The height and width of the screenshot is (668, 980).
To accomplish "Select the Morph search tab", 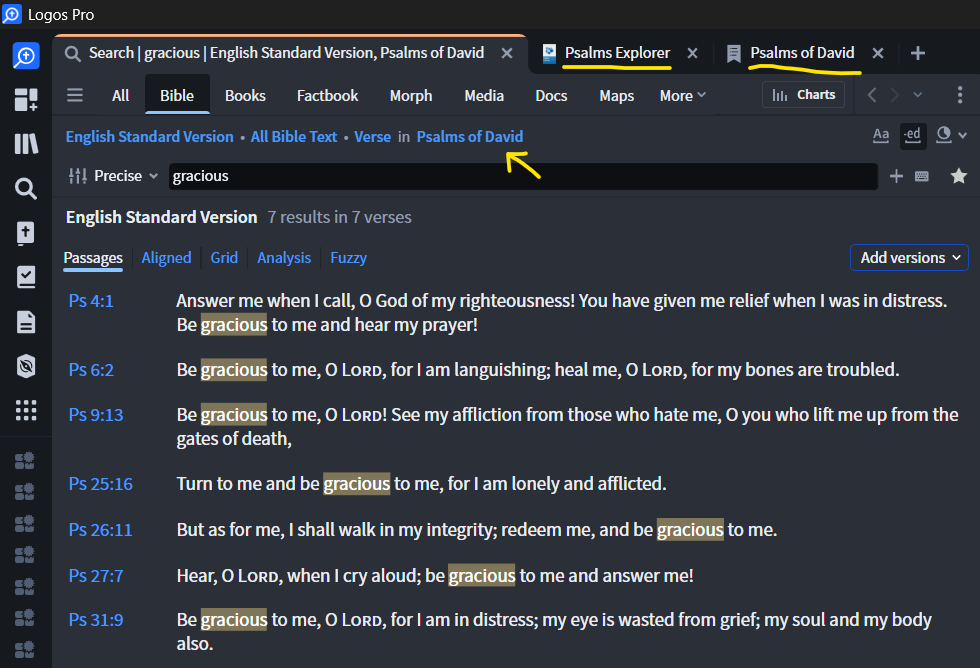I will click(x=411, y=96).
